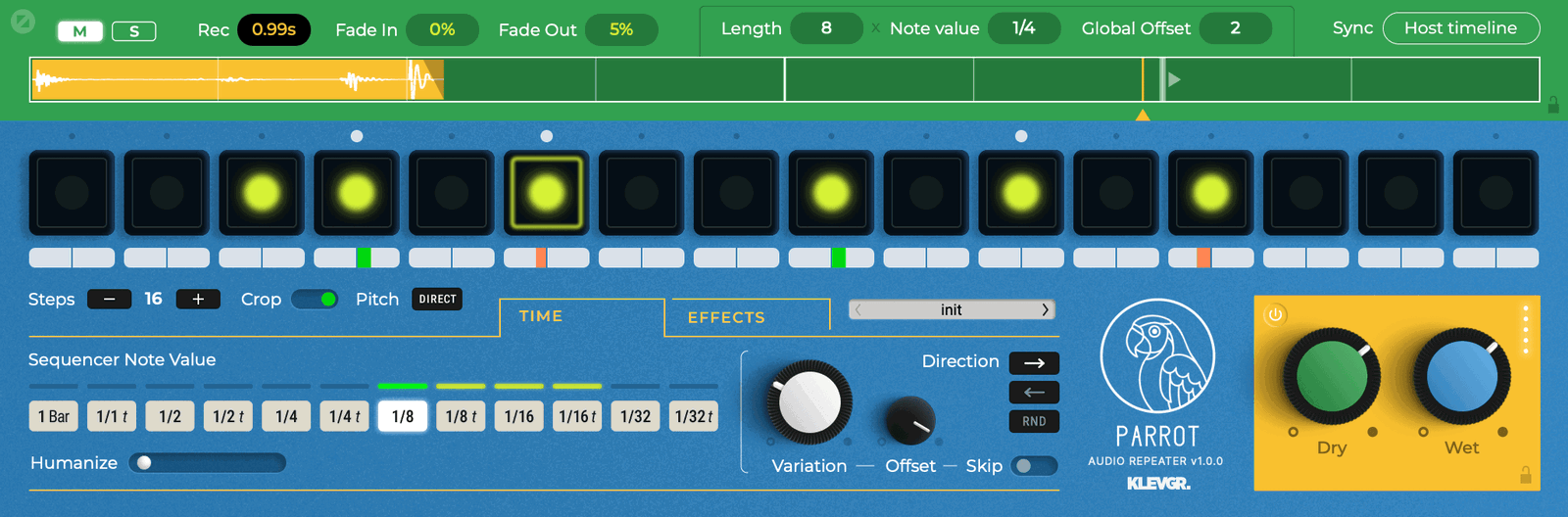Go to previous preset using left chevron
The width and height of the screenshot is (1568, 517).
tap(858, 309)
